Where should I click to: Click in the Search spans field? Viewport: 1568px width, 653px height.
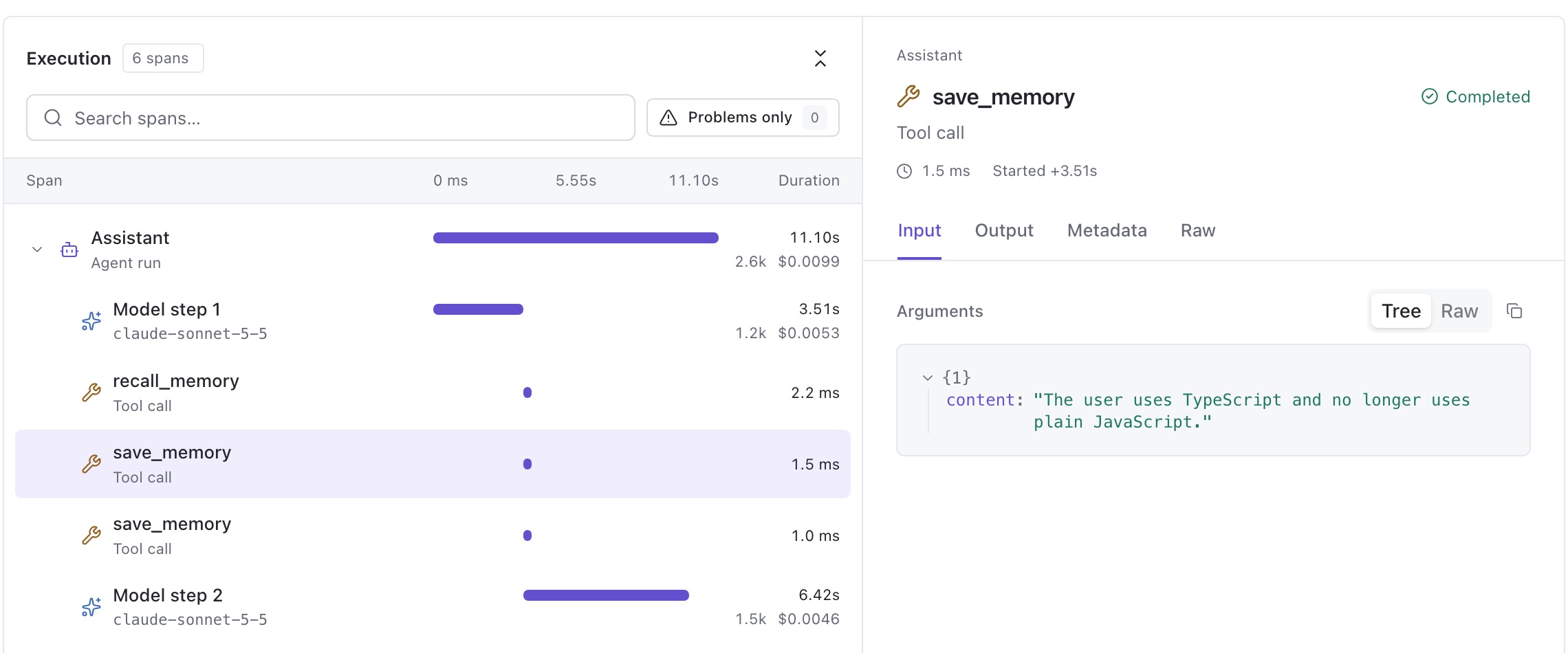pyautogui.click(x=330, y=118)
